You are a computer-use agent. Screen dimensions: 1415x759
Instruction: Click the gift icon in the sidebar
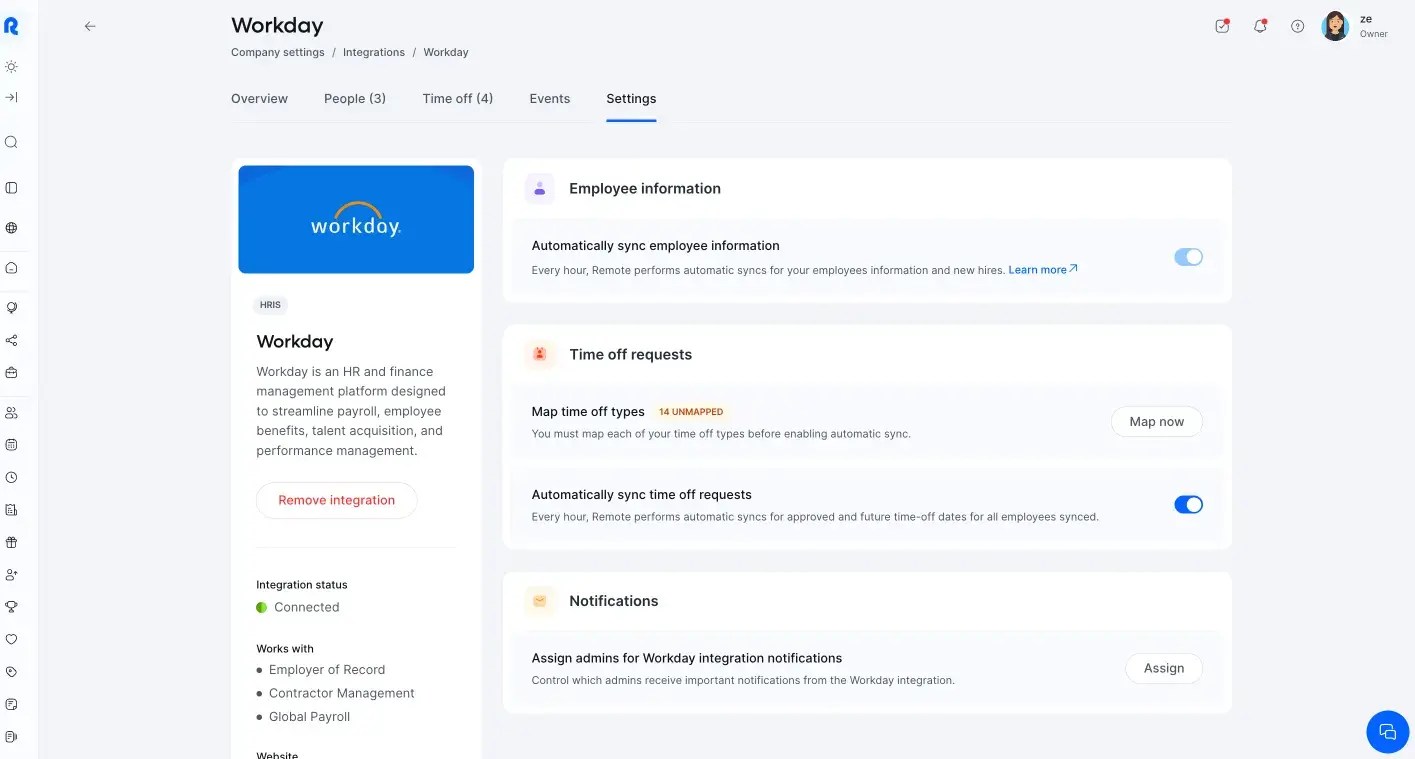pyautogui.click(x=11, y=541)
